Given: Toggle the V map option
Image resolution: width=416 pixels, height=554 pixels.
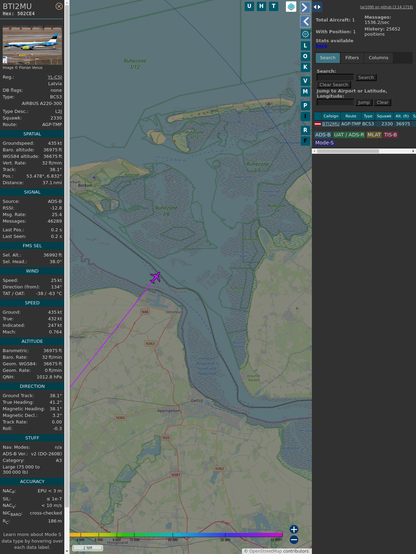Looking at the screenshot, I should tap(305, 81).
